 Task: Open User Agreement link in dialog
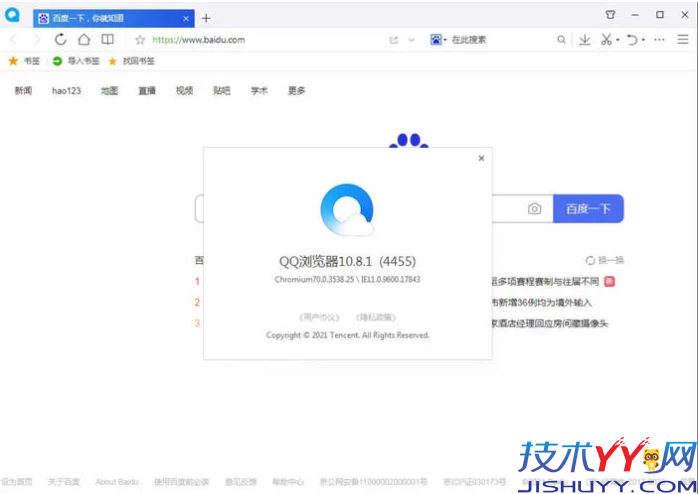click(320, 317)
